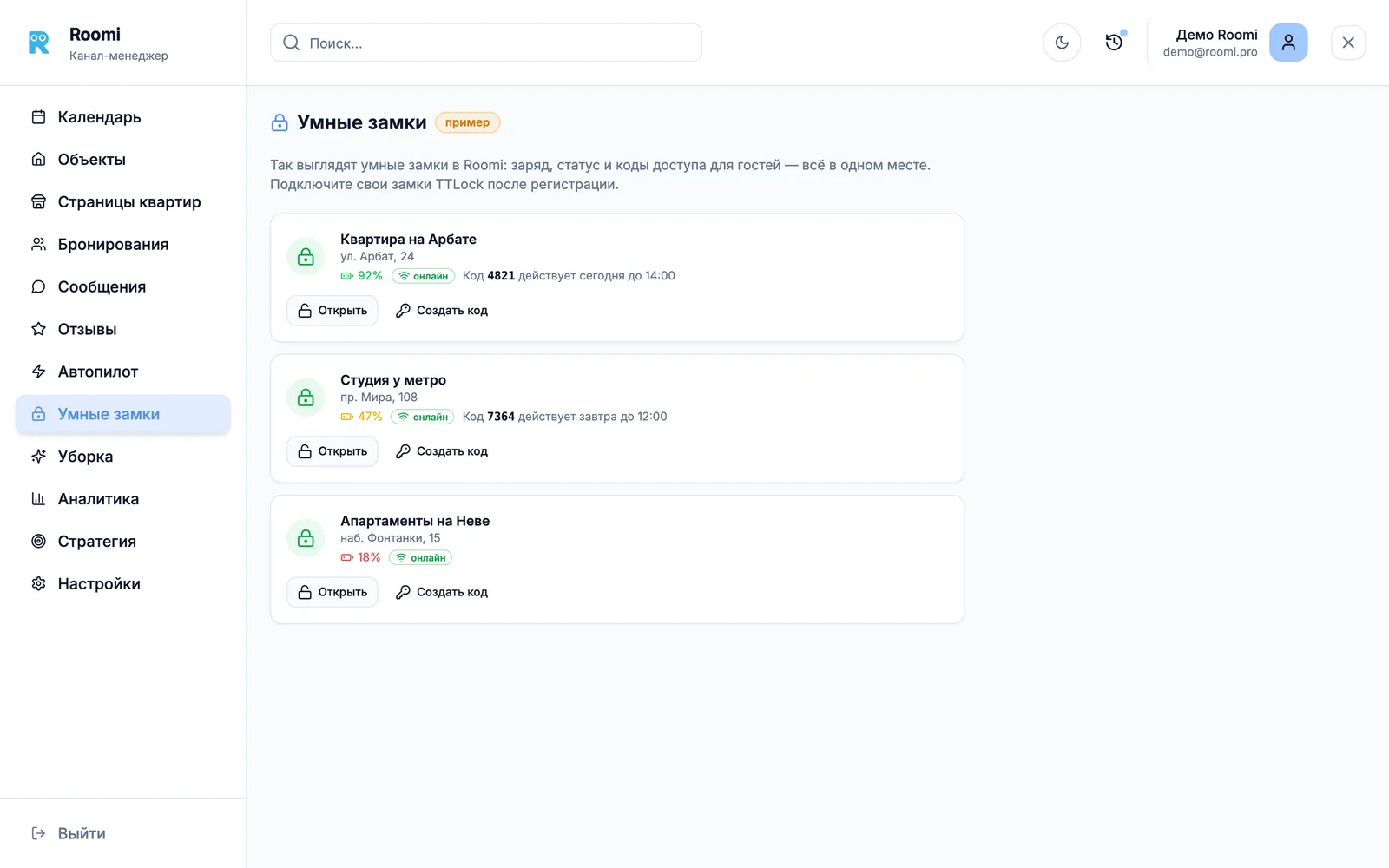Click онлайн badge on Апартаменты на Неве
Viewport: 1389px width, 868px height.
(x=420, y=557)
